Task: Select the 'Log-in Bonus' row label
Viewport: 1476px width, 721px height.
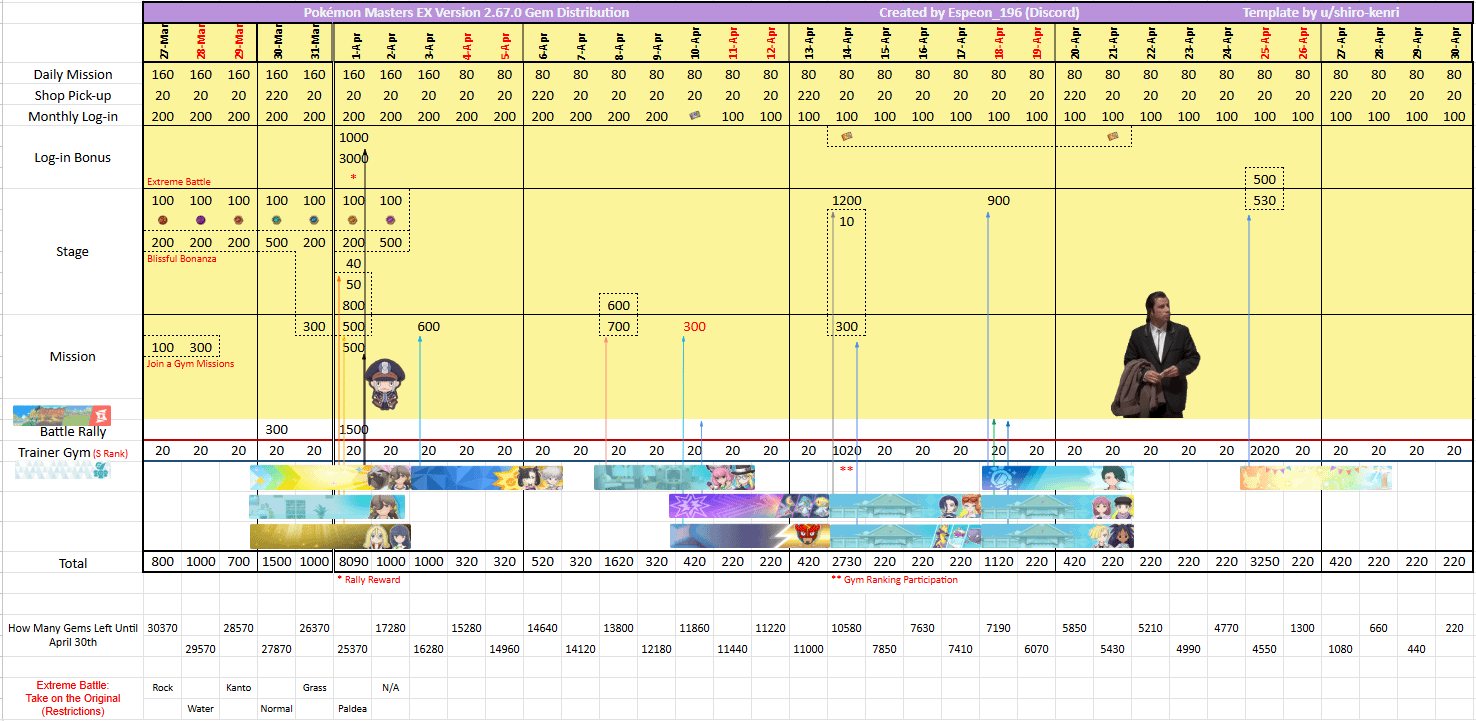Action: pyautogui.click(x=73, y=158)
